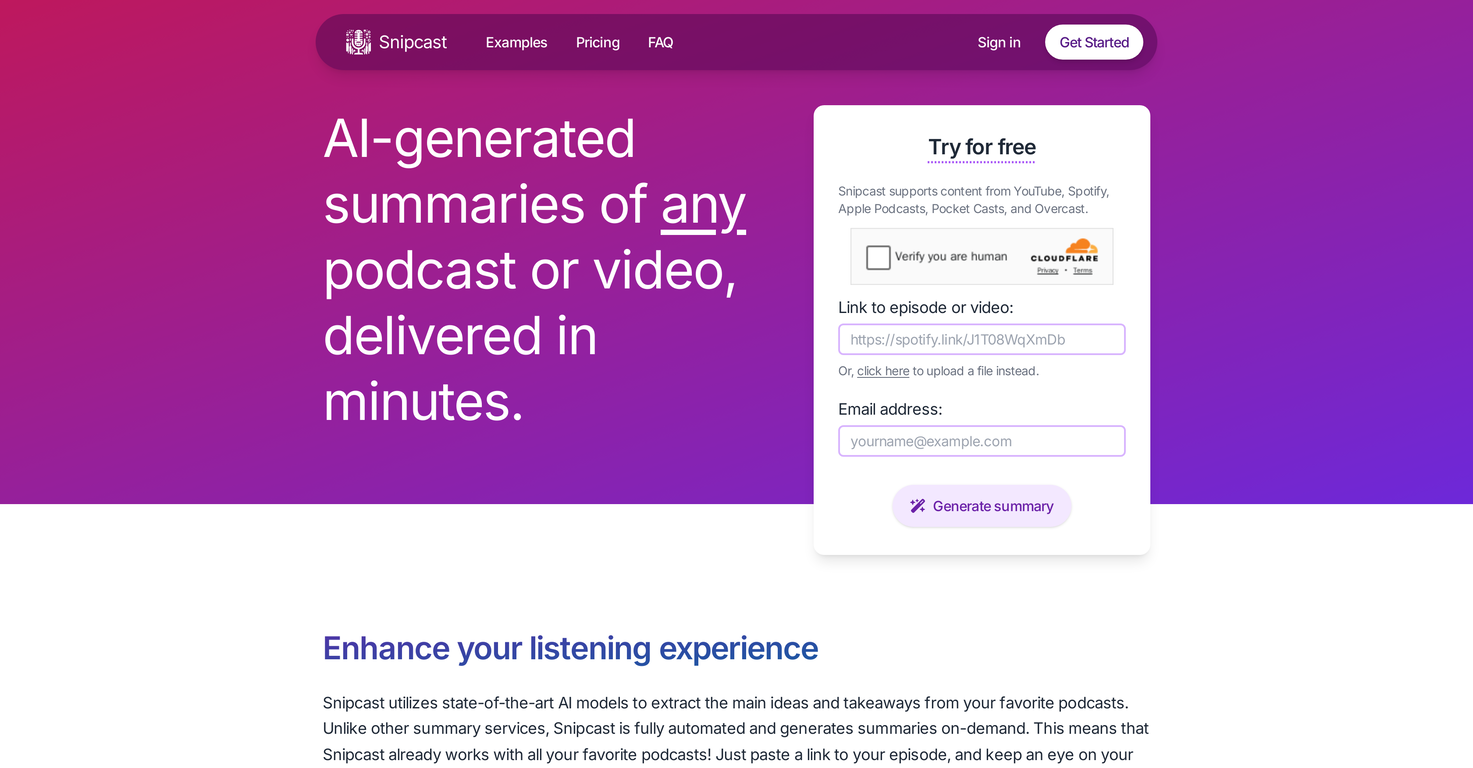This screenshot has width=1473, height=768.
Task: Click the Snipcast wordmark in the navbar
Action: (412, 42)
